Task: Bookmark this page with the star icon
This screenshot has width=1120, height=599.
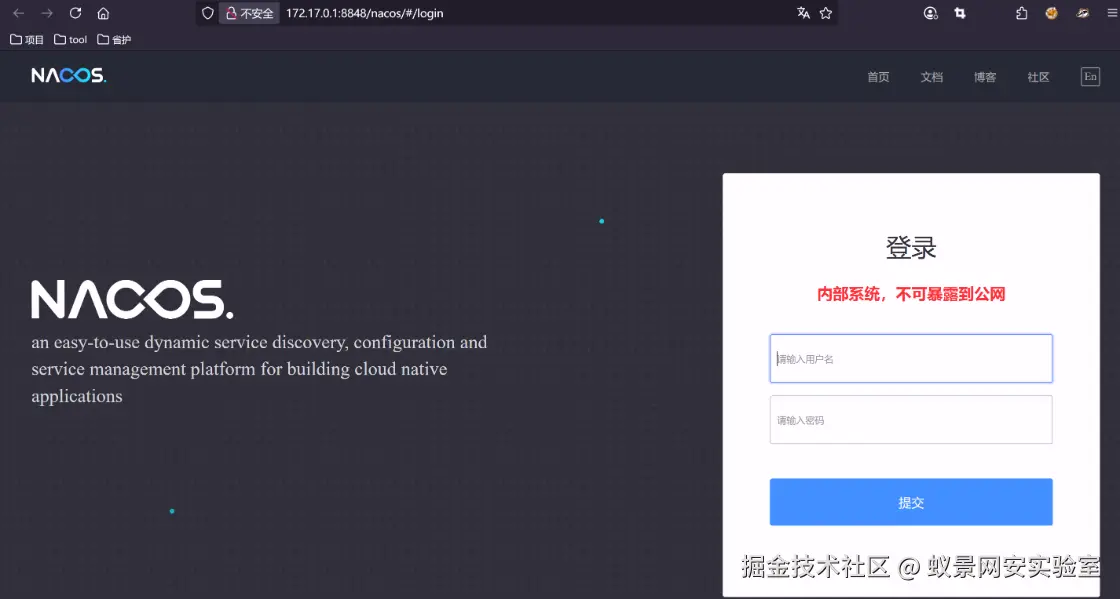Action: (826, 13)
